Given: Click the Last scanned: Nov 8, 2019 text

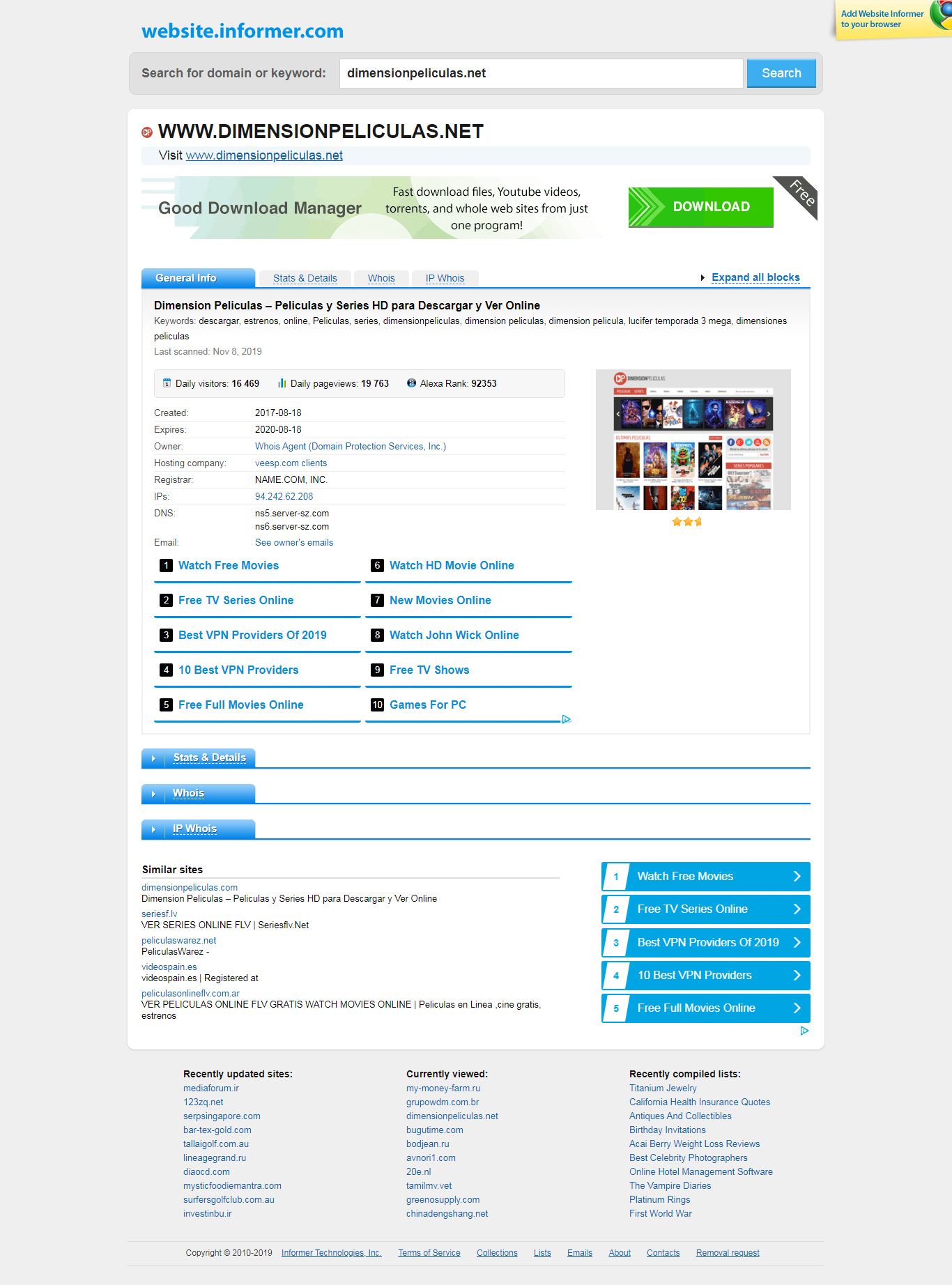Looking at the screenshot, I should (208, 352).
